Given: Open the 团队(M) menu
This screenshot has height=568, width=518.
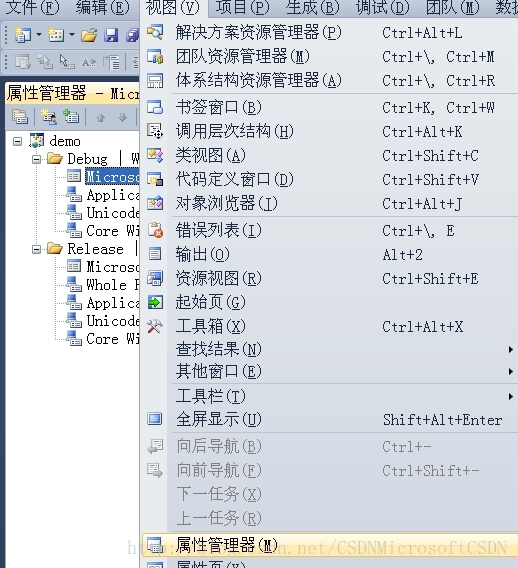Looking at the screenshot, I should tap(452, 7).
